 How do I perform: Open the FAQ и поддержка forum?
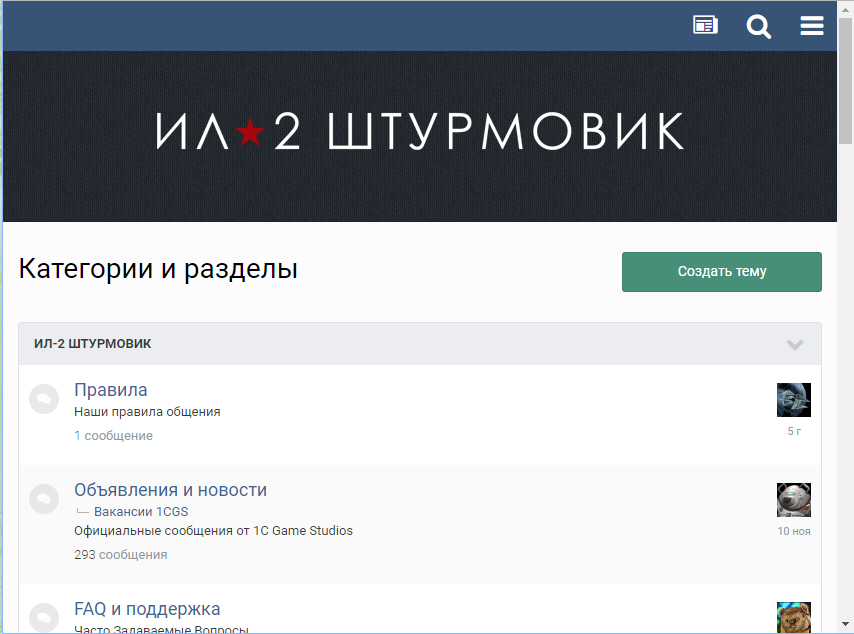pos(147,609)
